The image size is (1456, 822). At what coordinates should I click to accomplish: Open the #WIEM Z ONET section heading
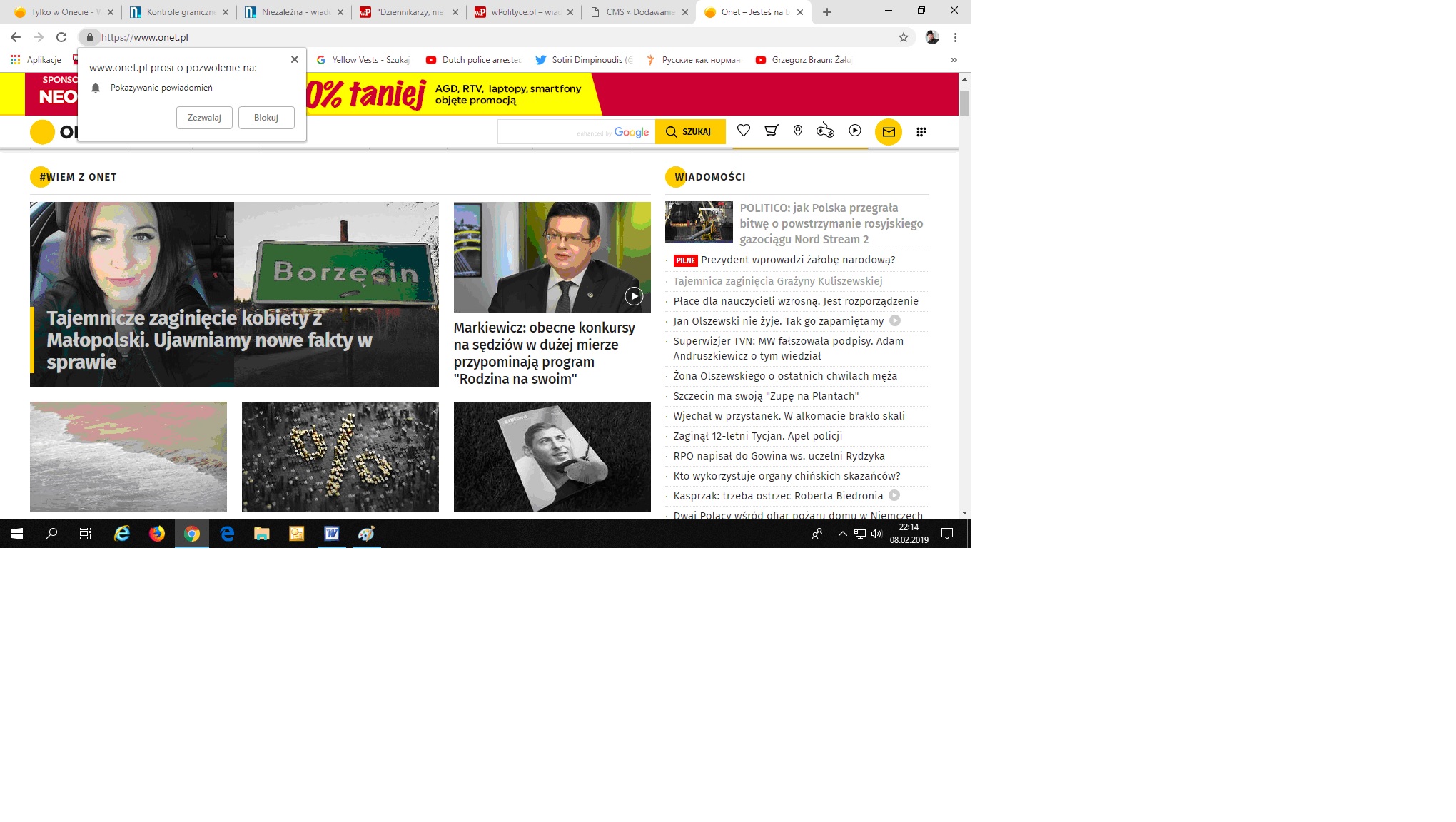coord(78,177)
